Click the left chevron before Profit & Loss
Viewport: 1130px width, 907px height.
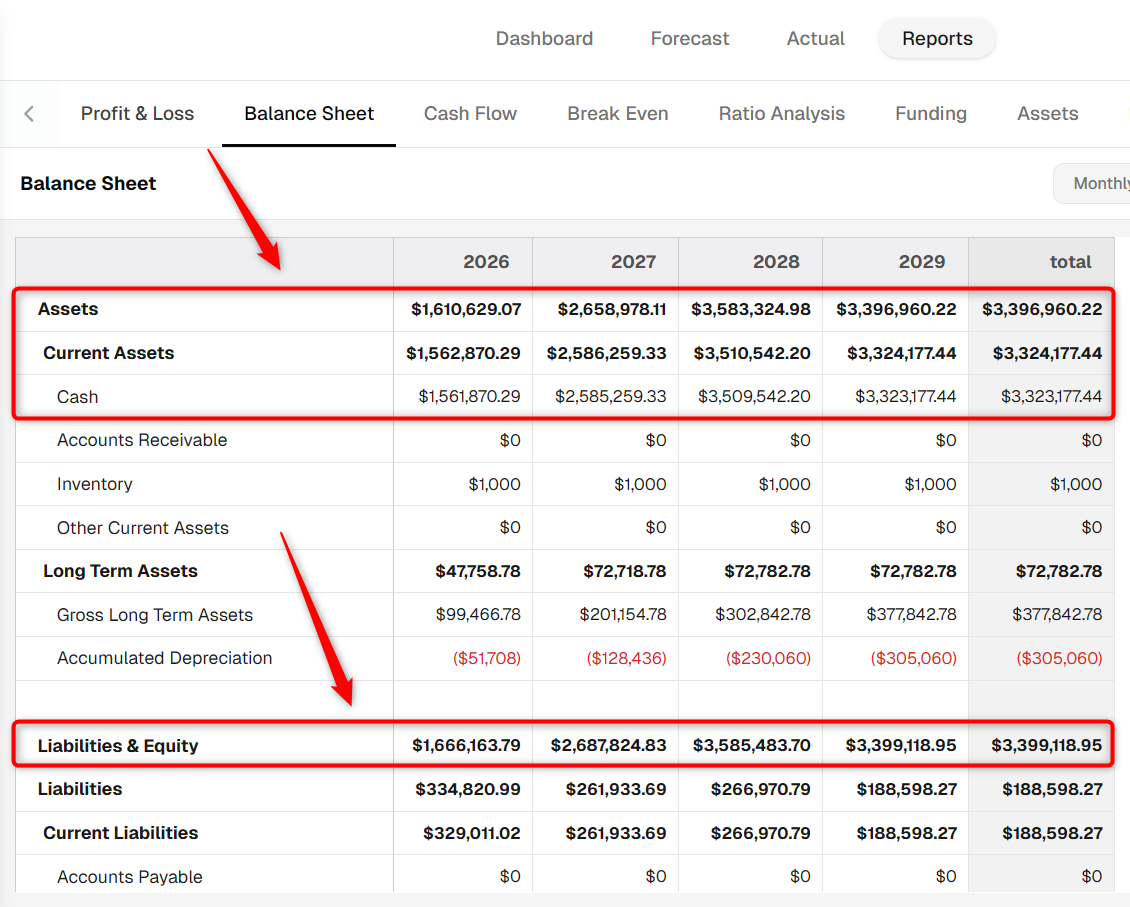pyautogui.click(x=29, y=114)
